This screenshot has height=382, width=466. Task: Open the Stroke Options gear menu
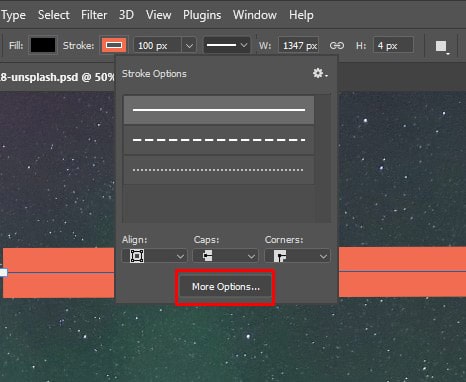[x=320, y=73]
